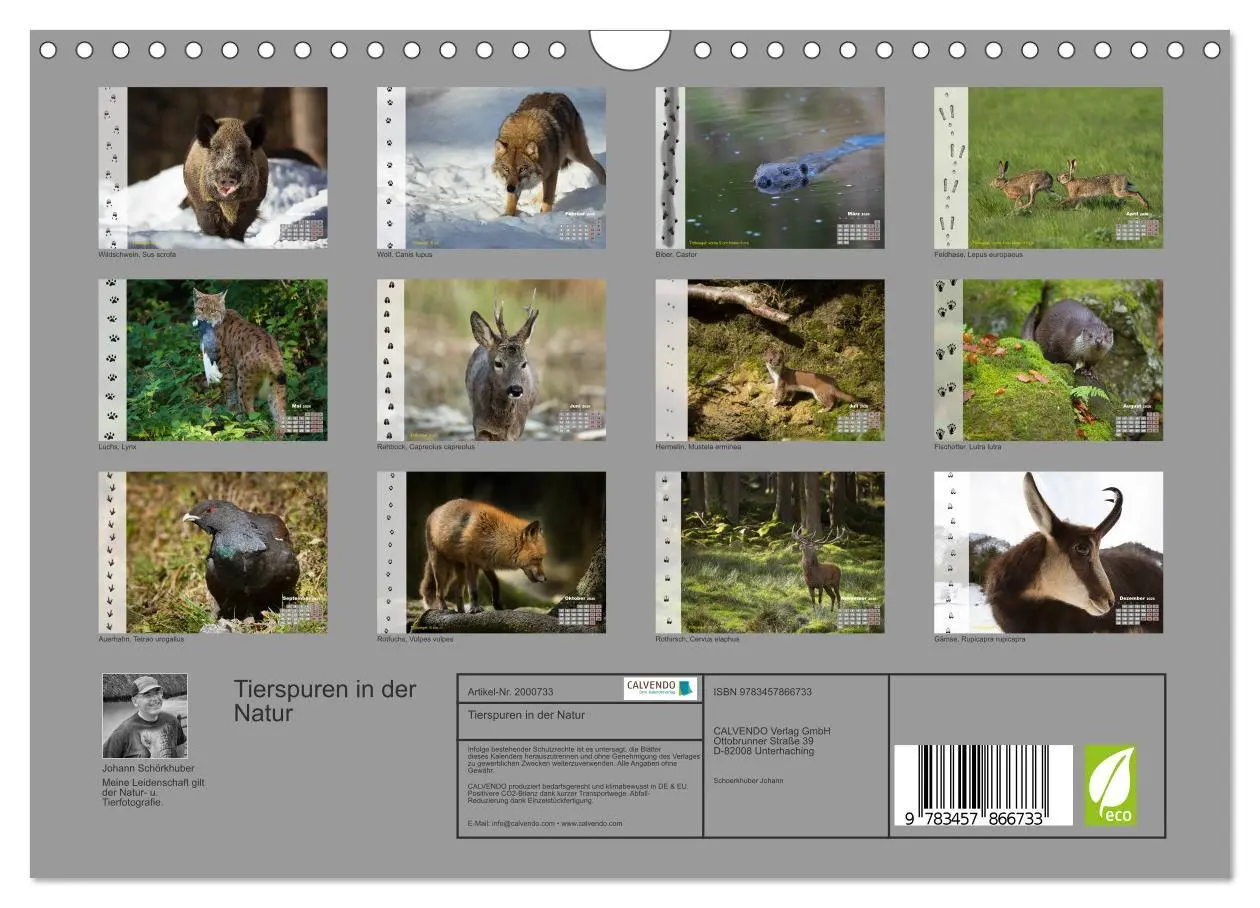Click lynx paw track strip on May photo

pos(112,360)
